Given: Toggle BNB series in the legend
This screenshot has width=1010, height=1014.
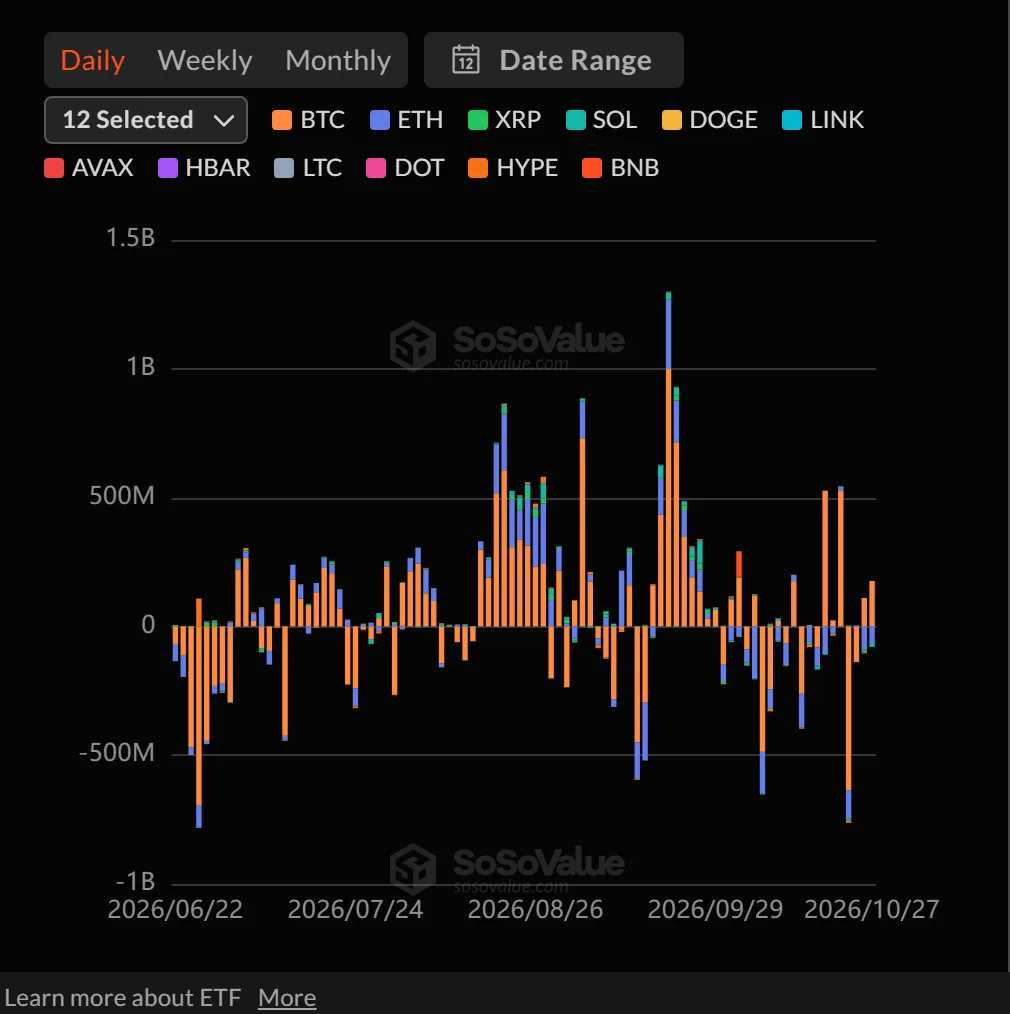Looking at the screenshot, I should [620, 167].
